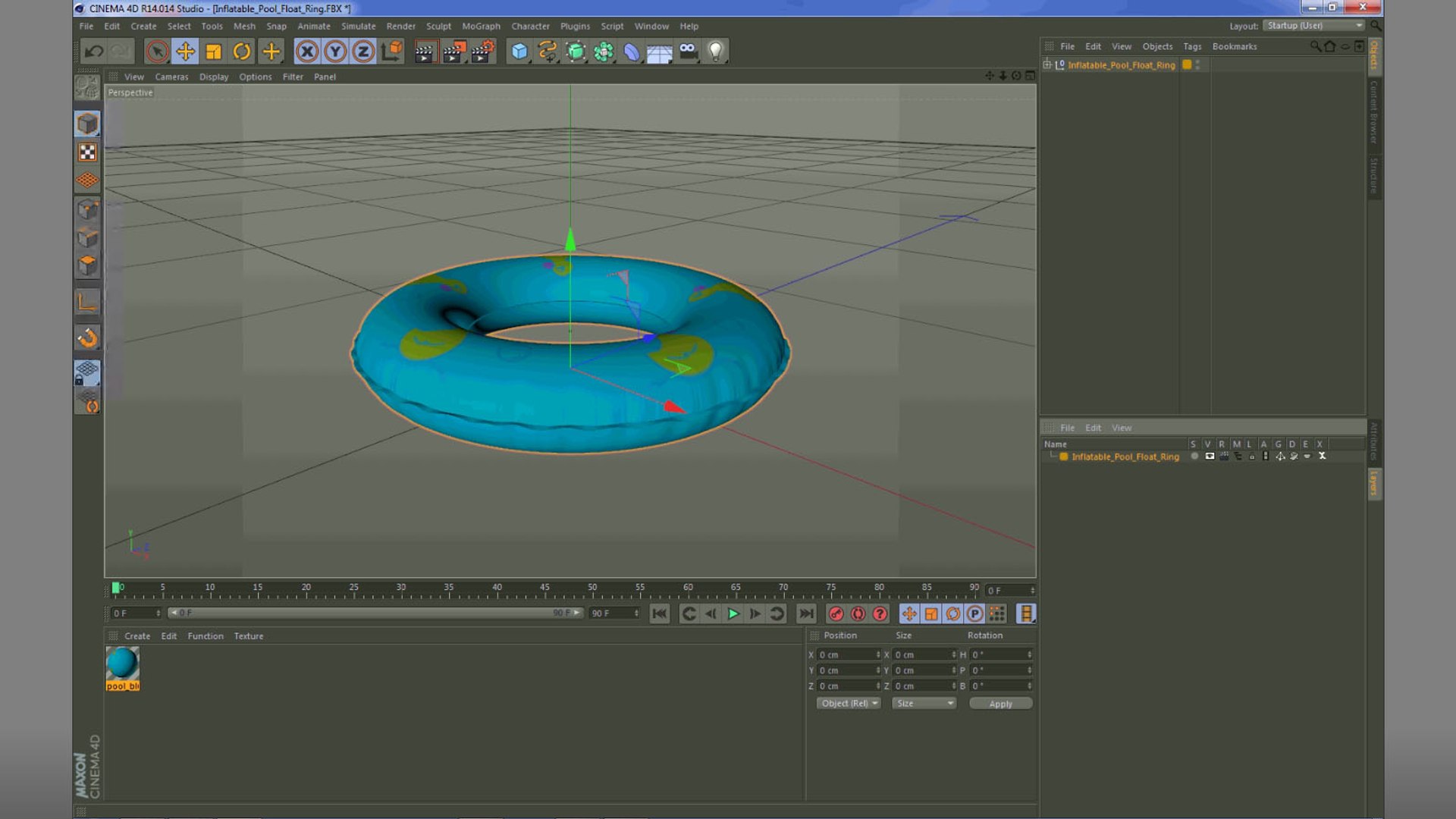
Task: Add a NURBS generator object
Action: (x=576, y=52)
